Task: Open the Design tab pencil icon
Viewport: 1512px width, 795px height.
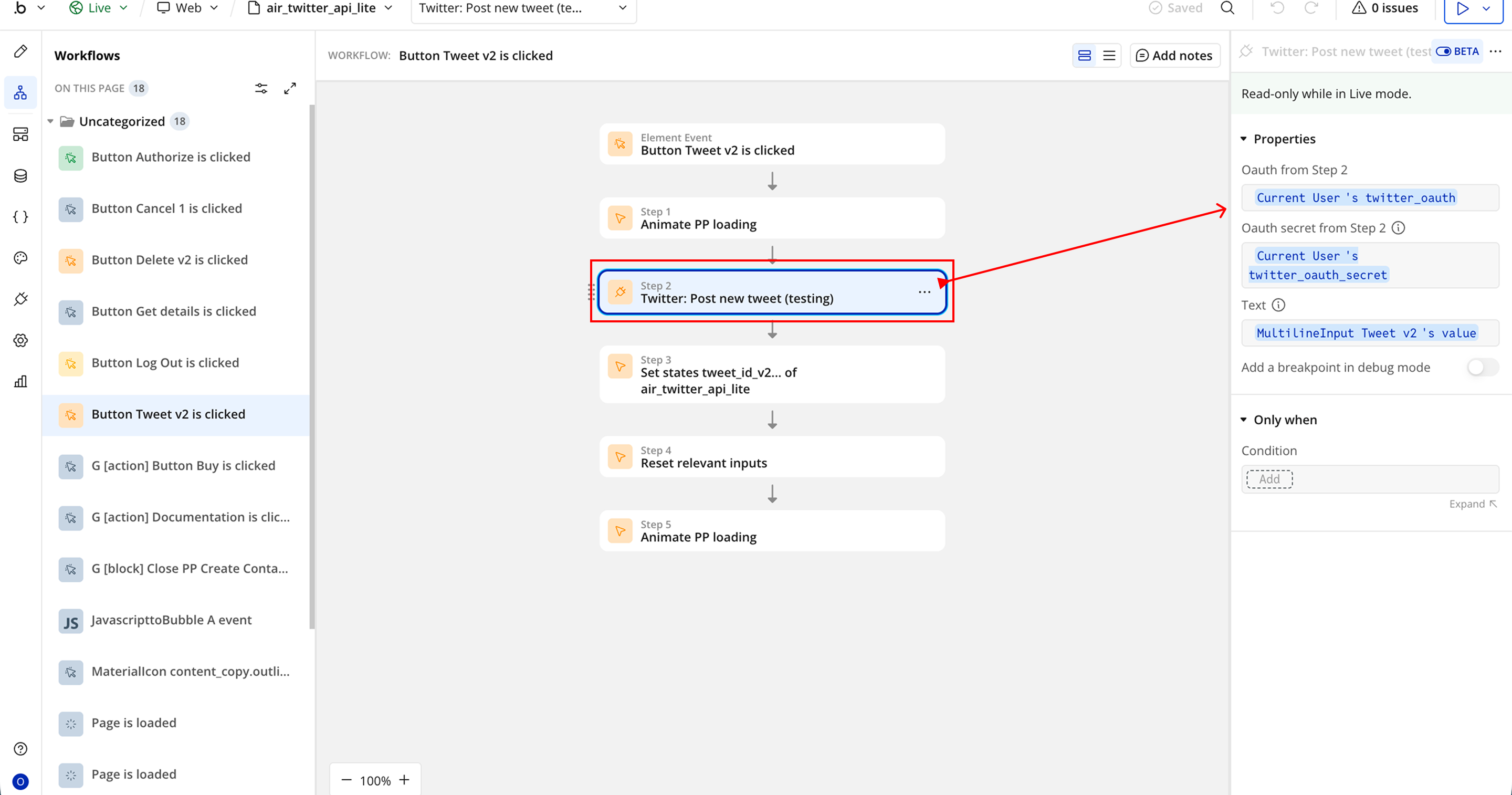Action: (x=20, y=51)
